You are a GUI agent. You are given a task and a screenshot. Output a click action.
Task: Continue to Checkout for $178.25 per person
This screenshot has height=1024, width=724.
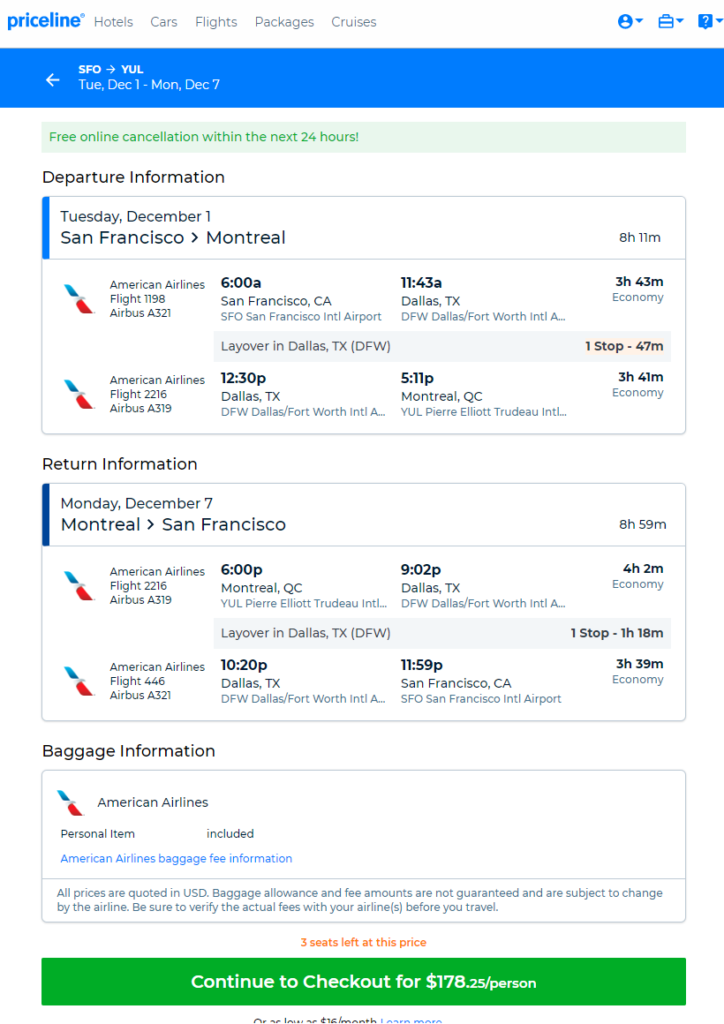[364, 982]
